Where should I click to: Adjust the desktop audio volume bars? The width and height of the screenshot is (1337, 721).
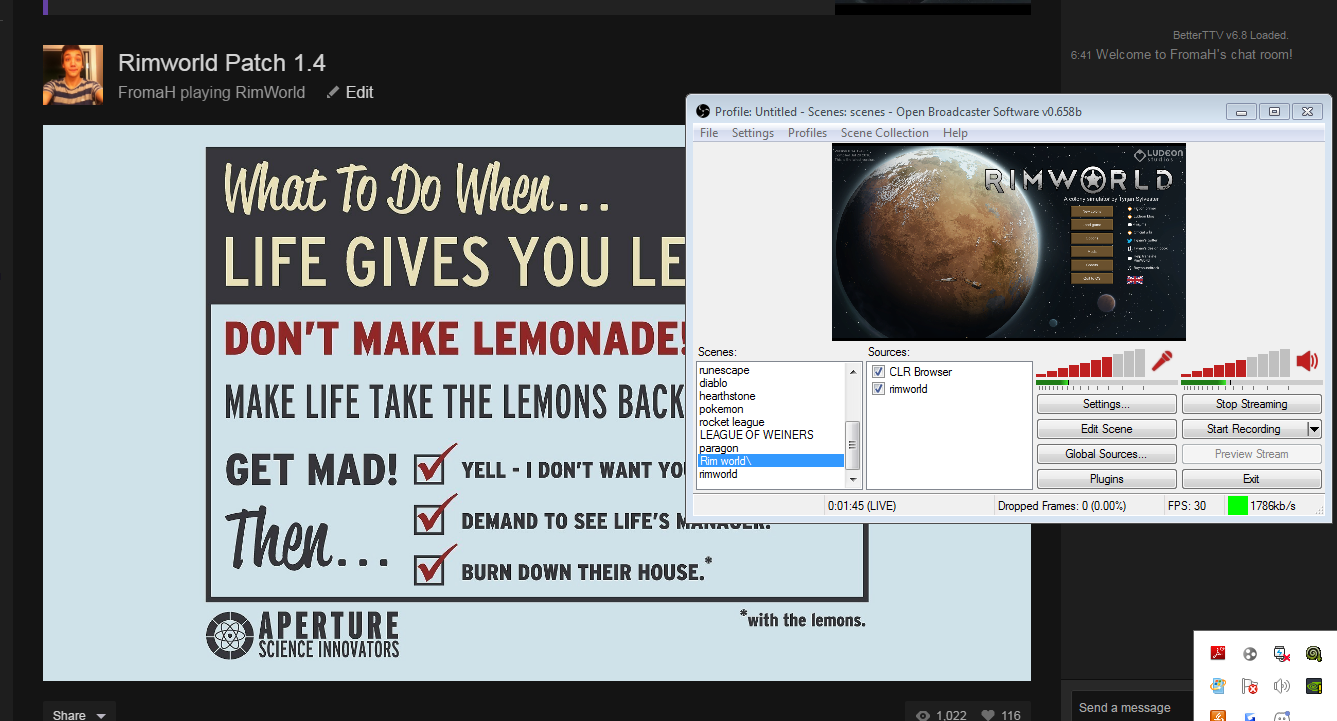tap(1236, 362)
